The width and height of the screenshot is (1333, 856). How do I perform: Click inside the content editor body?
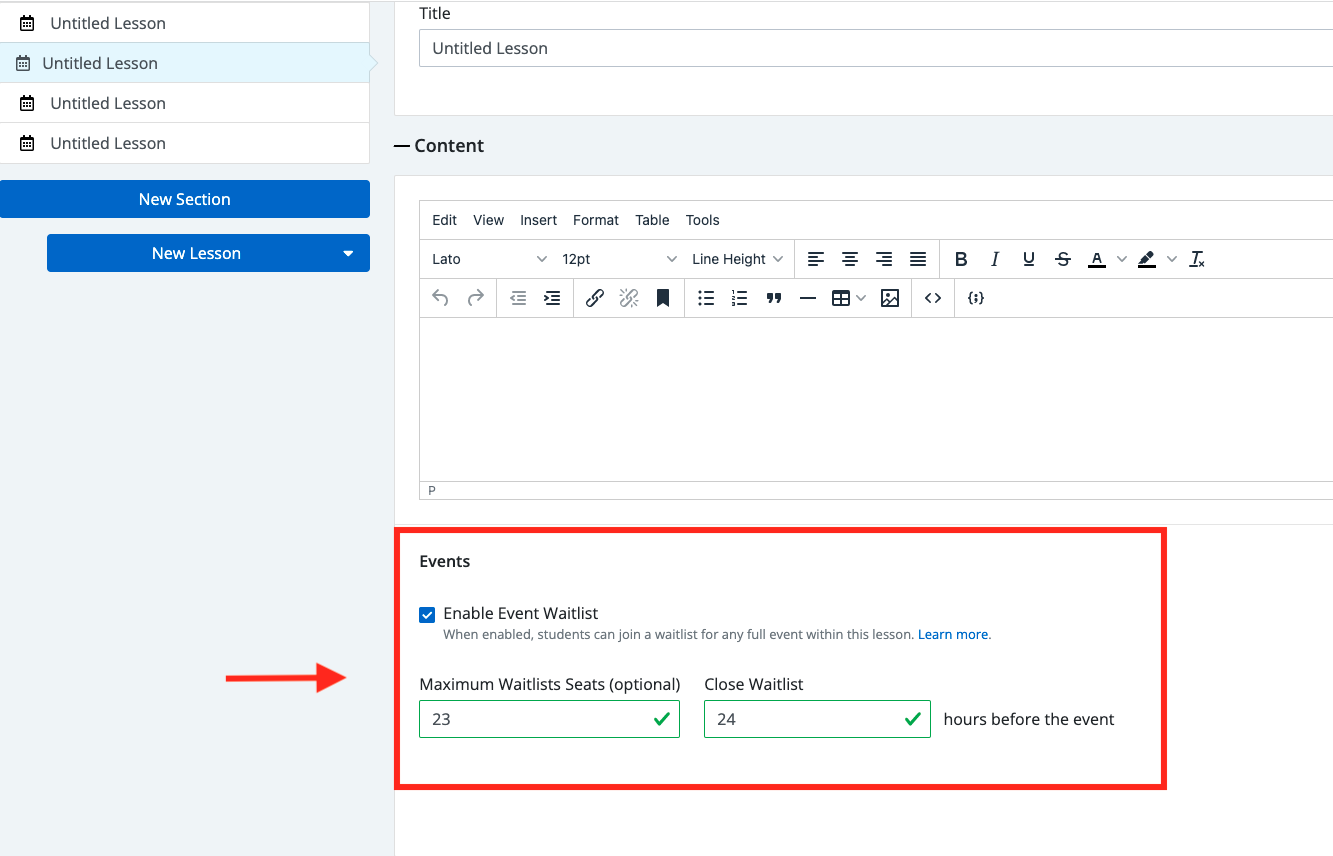pyautogui.click(x=876, y=399)
